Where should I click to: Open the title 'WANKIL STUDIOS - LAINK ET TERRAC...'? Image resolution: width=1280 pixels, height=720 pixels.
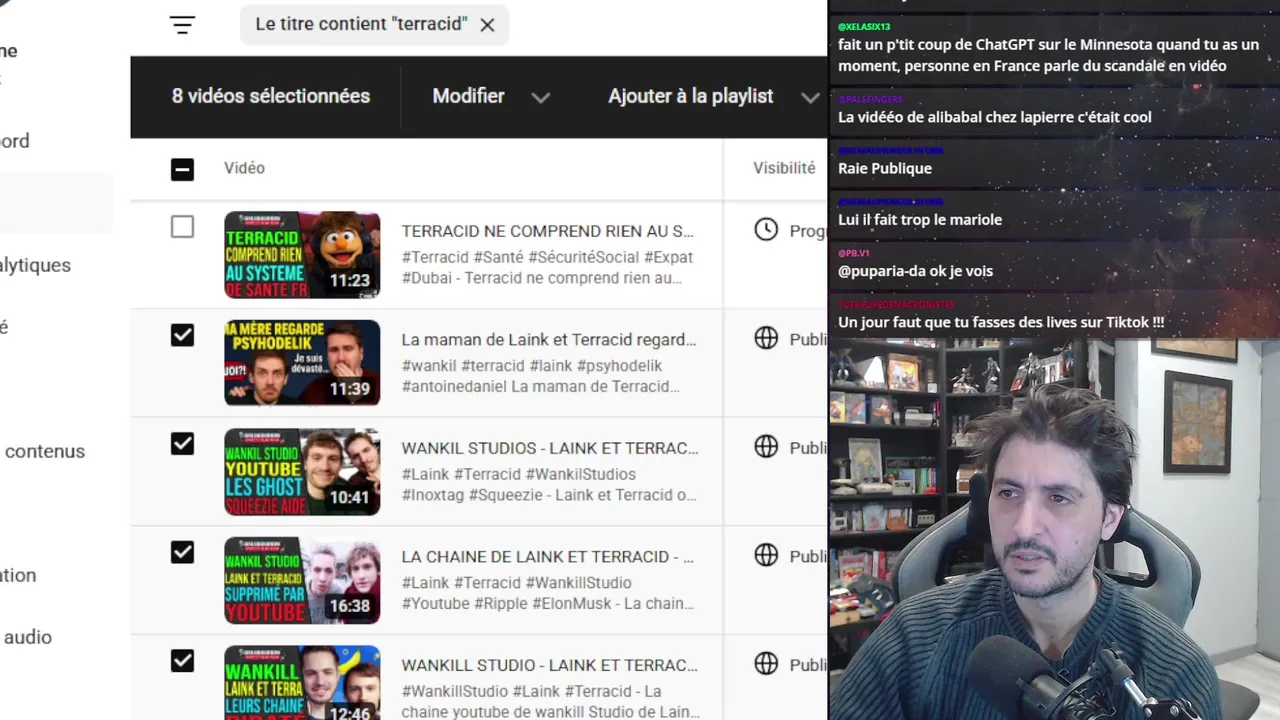550,448
